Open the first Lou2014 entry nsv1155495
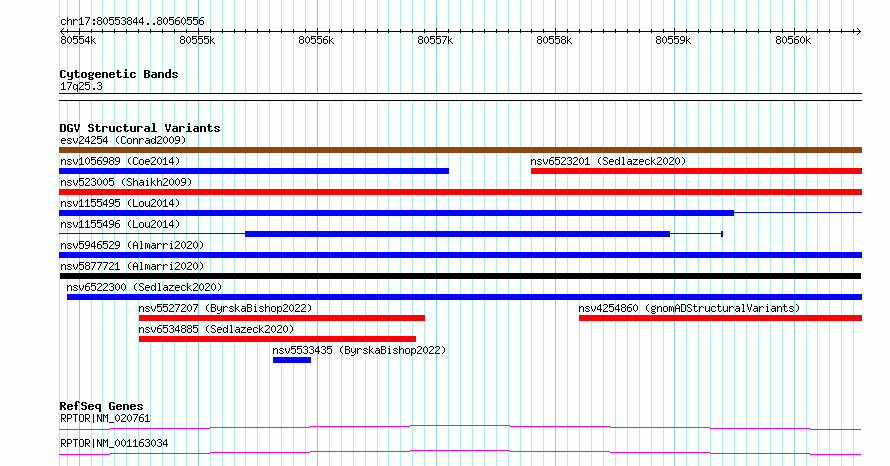 120,203
